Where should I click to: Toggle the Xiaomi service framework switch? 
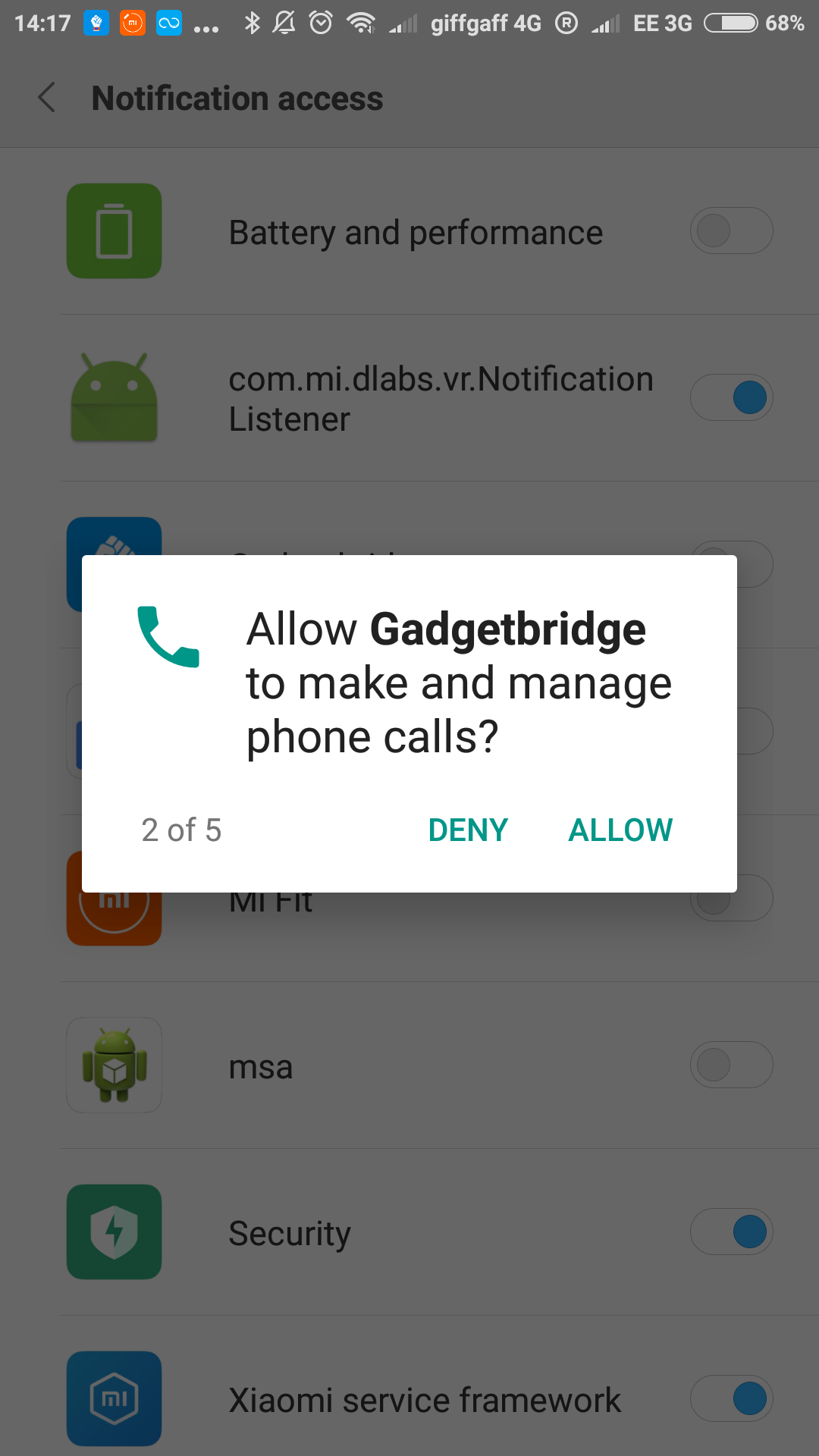(731, 1398)
